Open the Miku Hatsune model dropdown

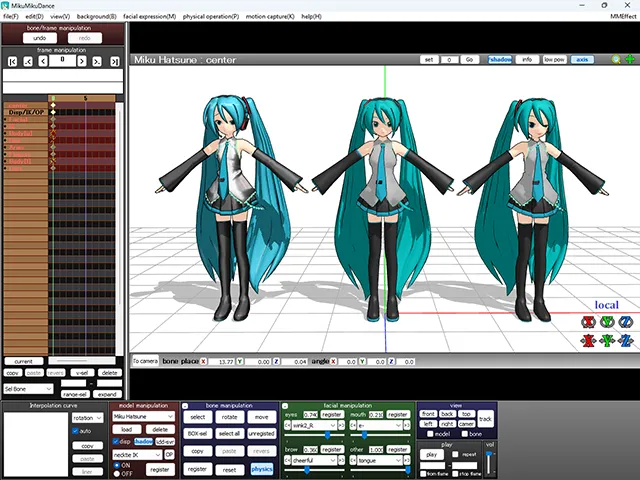[143, 416]
